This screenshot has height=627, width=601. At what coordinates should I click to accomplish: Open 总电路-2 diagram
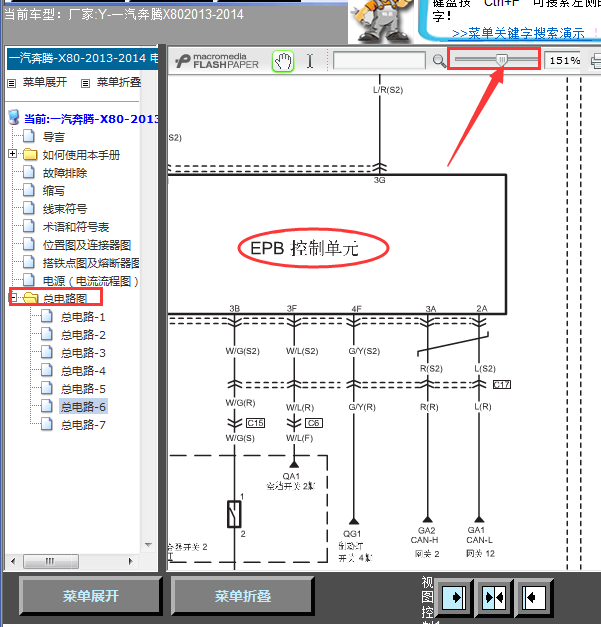click(x=83, y=335)
